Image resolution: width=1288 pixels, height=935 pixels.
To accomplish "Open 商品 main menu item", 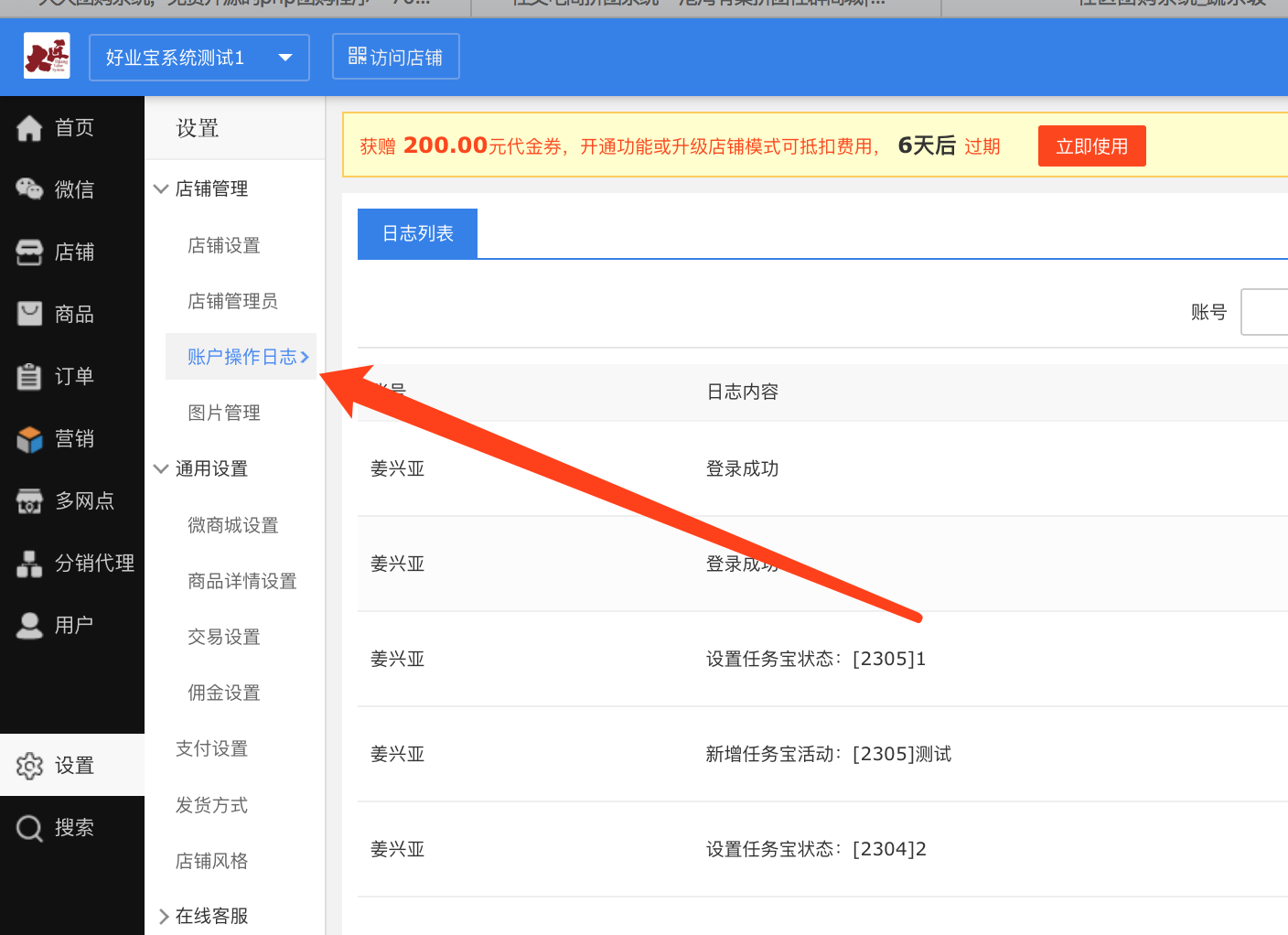I will point(74,314).
